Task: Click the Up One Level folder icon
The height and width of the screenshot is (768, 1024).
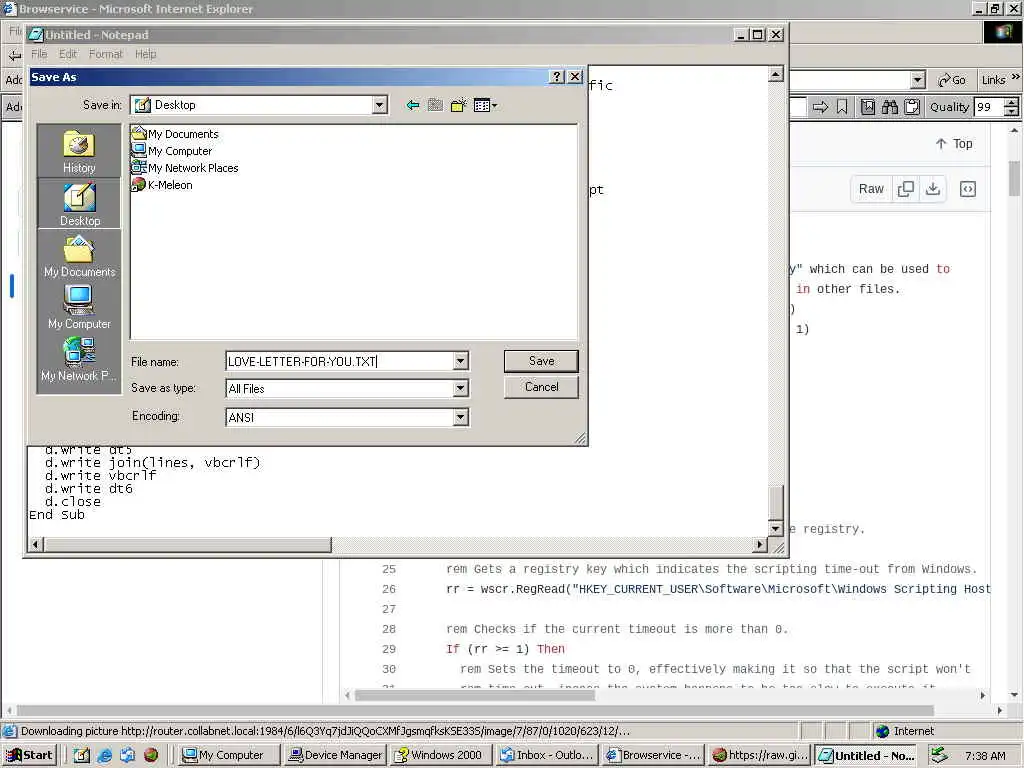Action: 436,105
